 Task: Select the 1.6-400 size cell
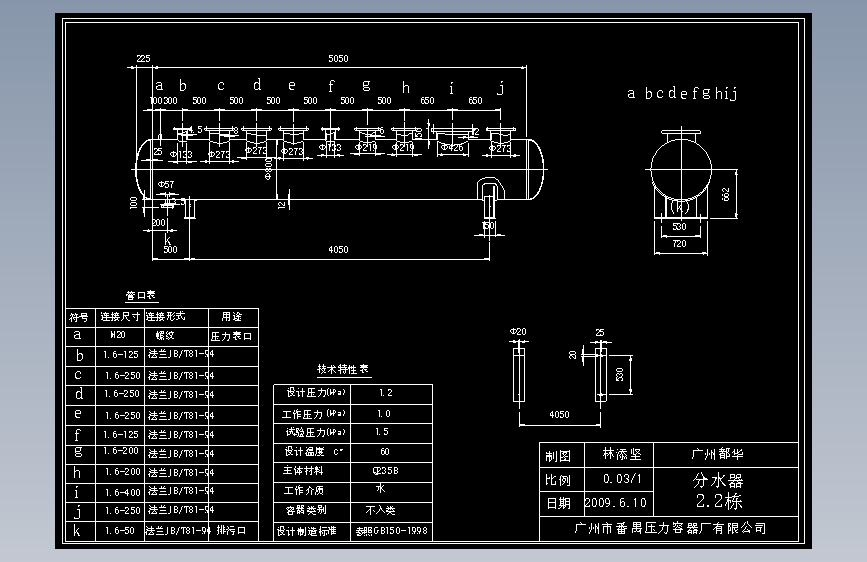[122, 492]
